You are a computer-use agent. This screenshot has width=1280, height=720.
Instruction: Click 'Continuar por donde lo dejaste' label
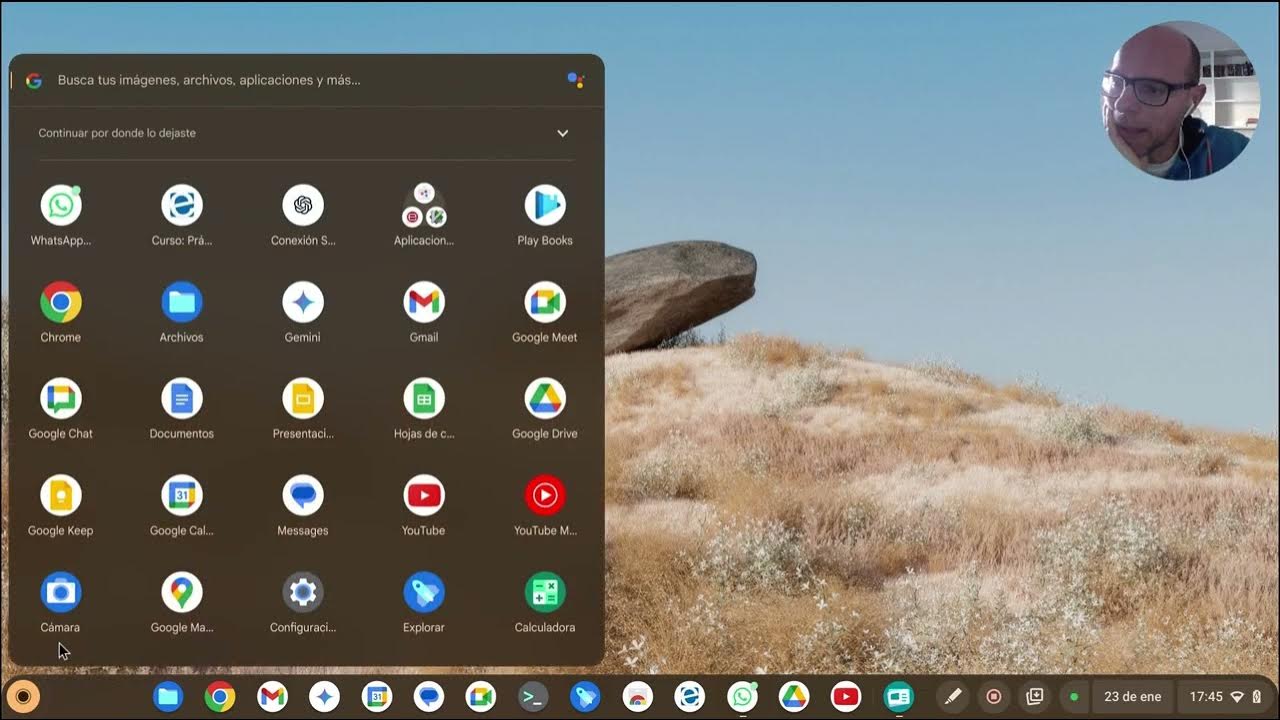[x=117, y=133]
